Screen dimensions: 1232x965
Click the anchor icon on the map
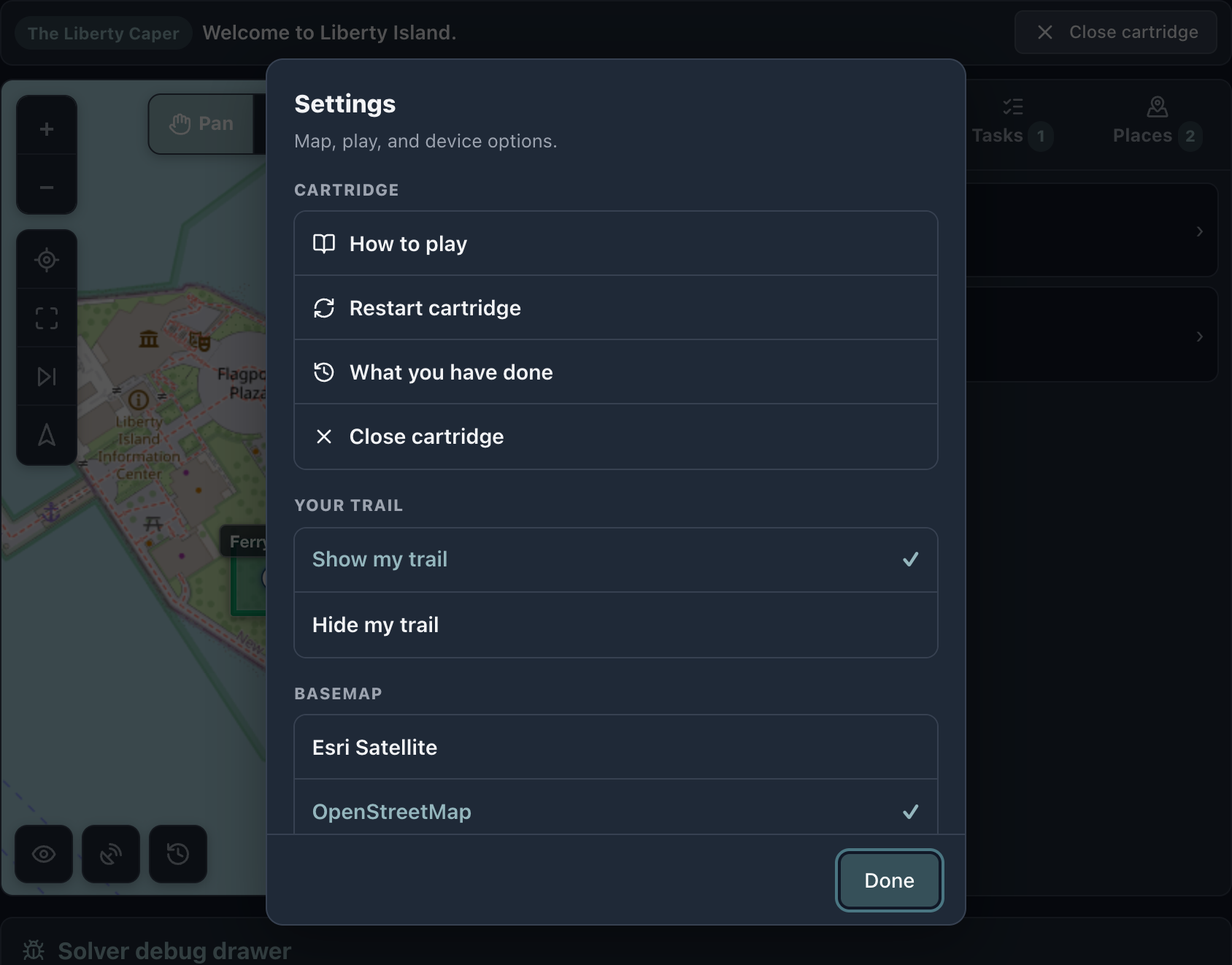click(x=51, y=512)
